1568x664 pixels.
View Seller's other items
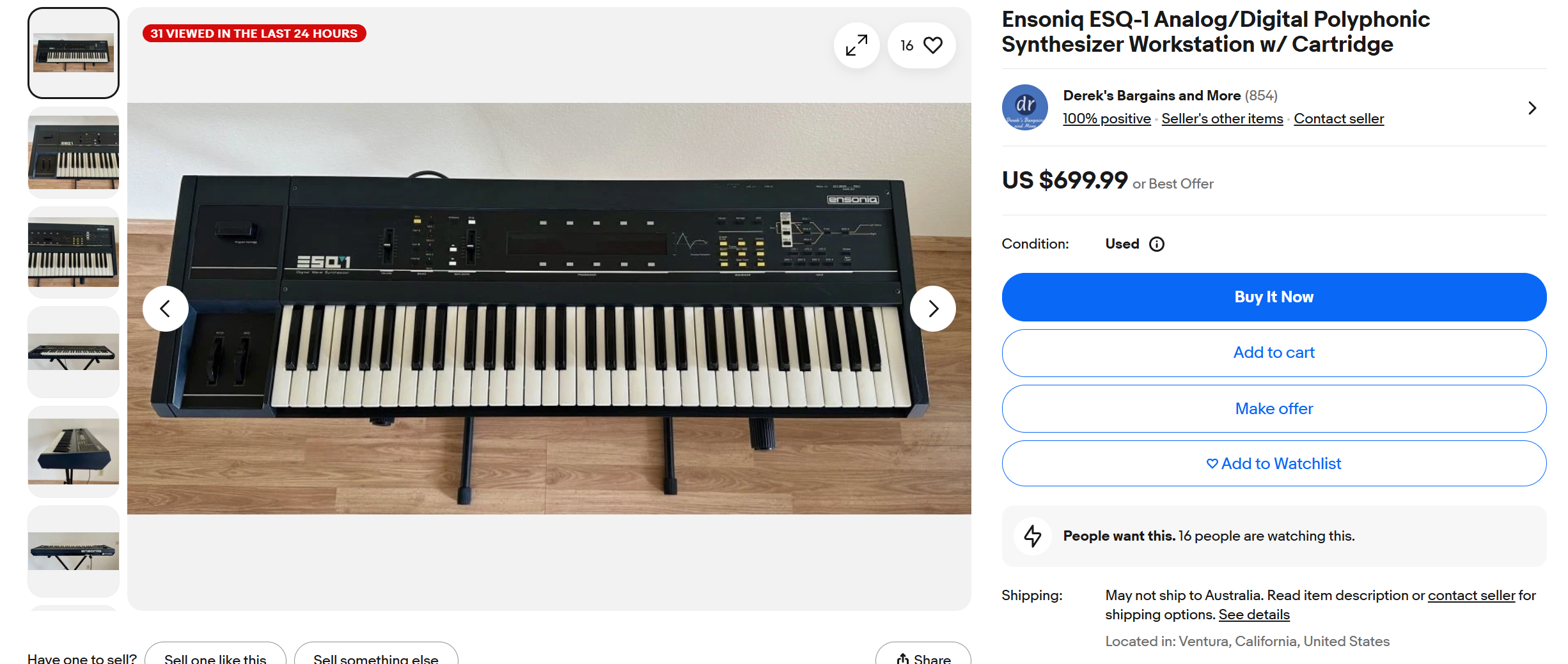tap(1222, 119)
